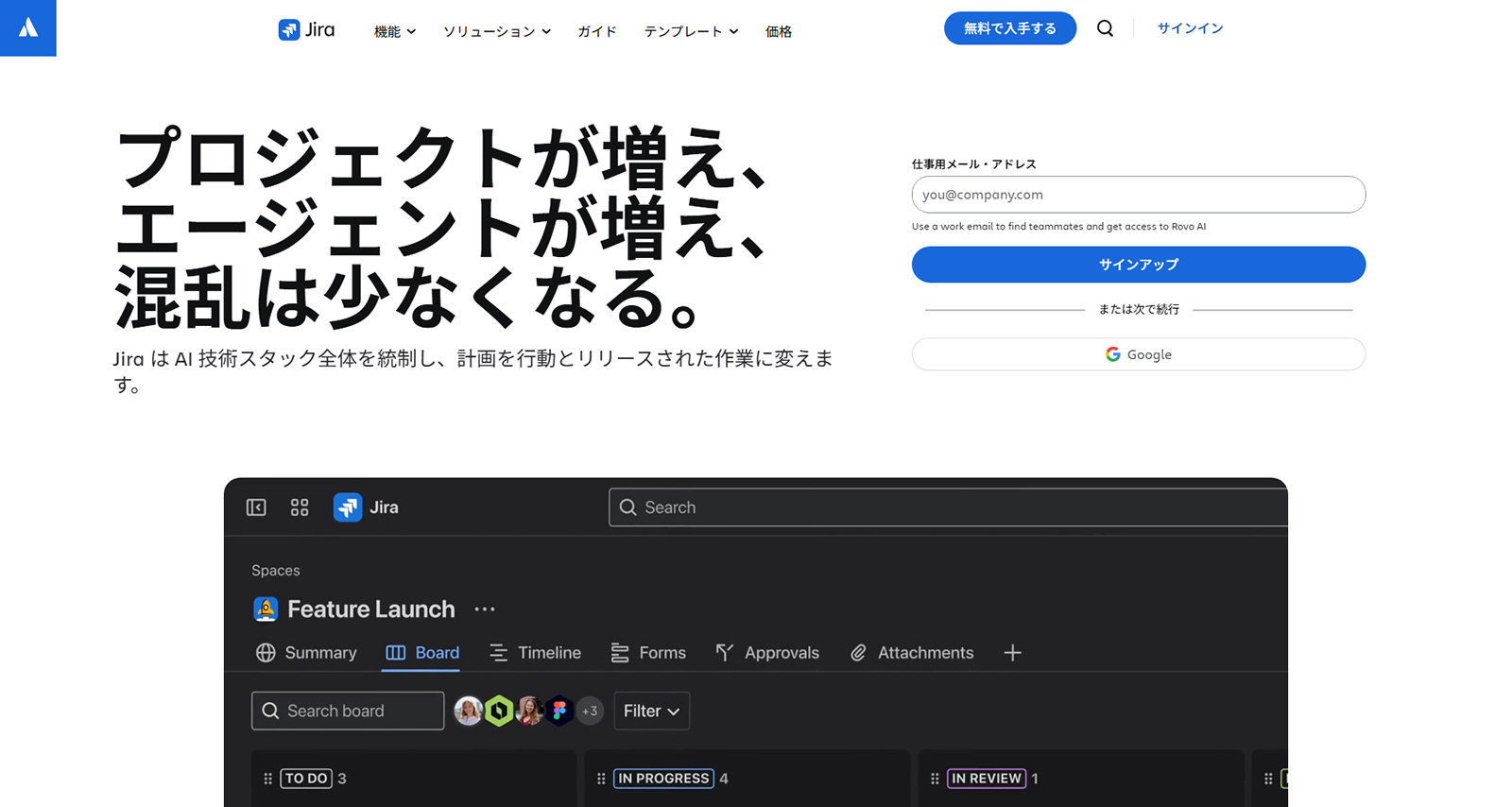1512x807 pixels.
Task: Continue with the Google button
Action: point(1139,354)
